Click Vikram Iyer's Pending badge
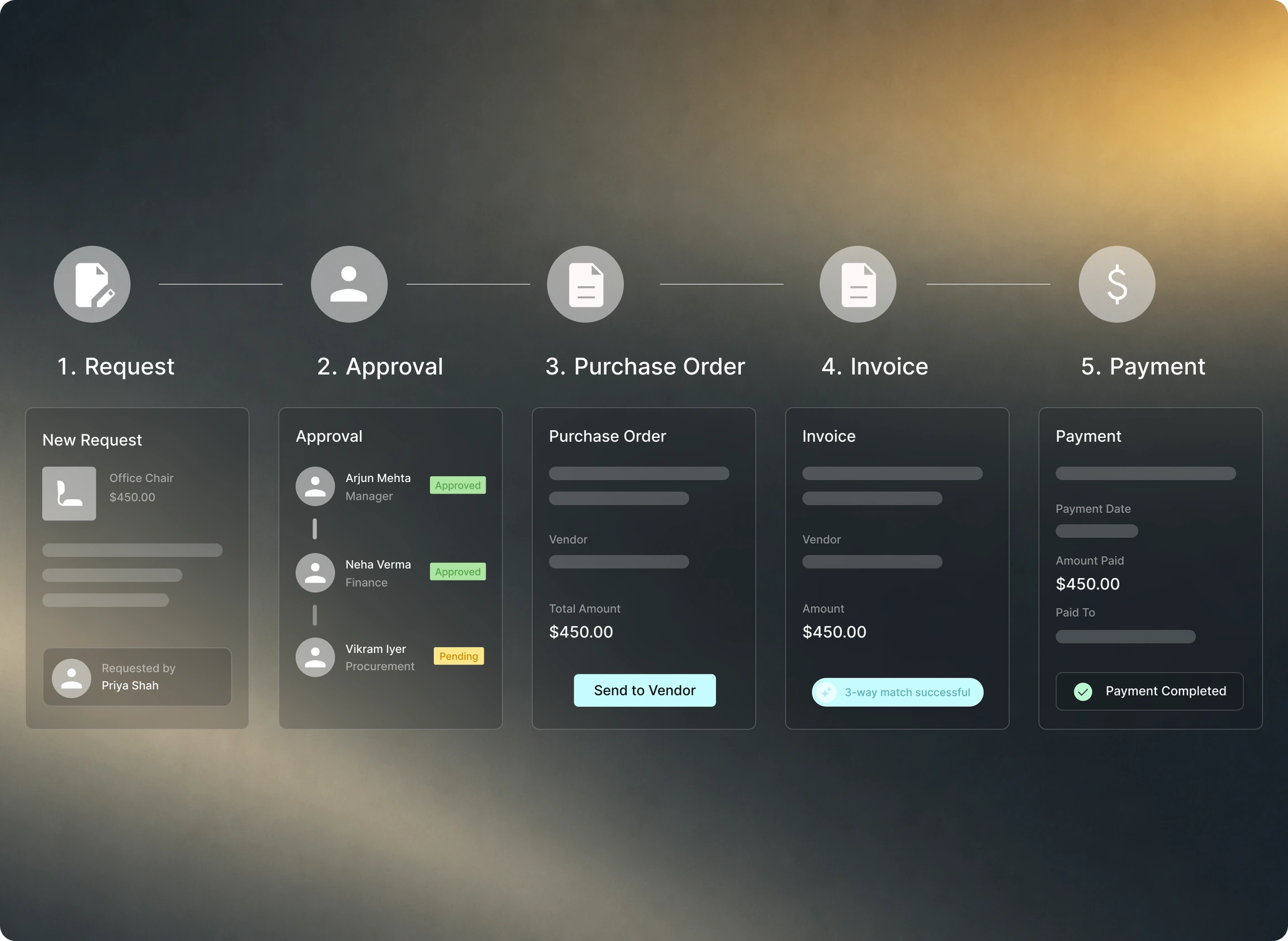Image resolution: width=1288 pixels, height=941 pixels. (458, 656)
